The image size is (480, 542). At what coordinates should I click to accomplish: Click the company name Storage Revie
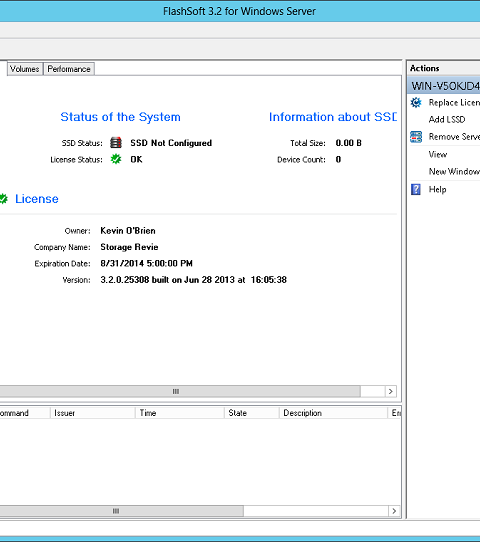[129, 247]
